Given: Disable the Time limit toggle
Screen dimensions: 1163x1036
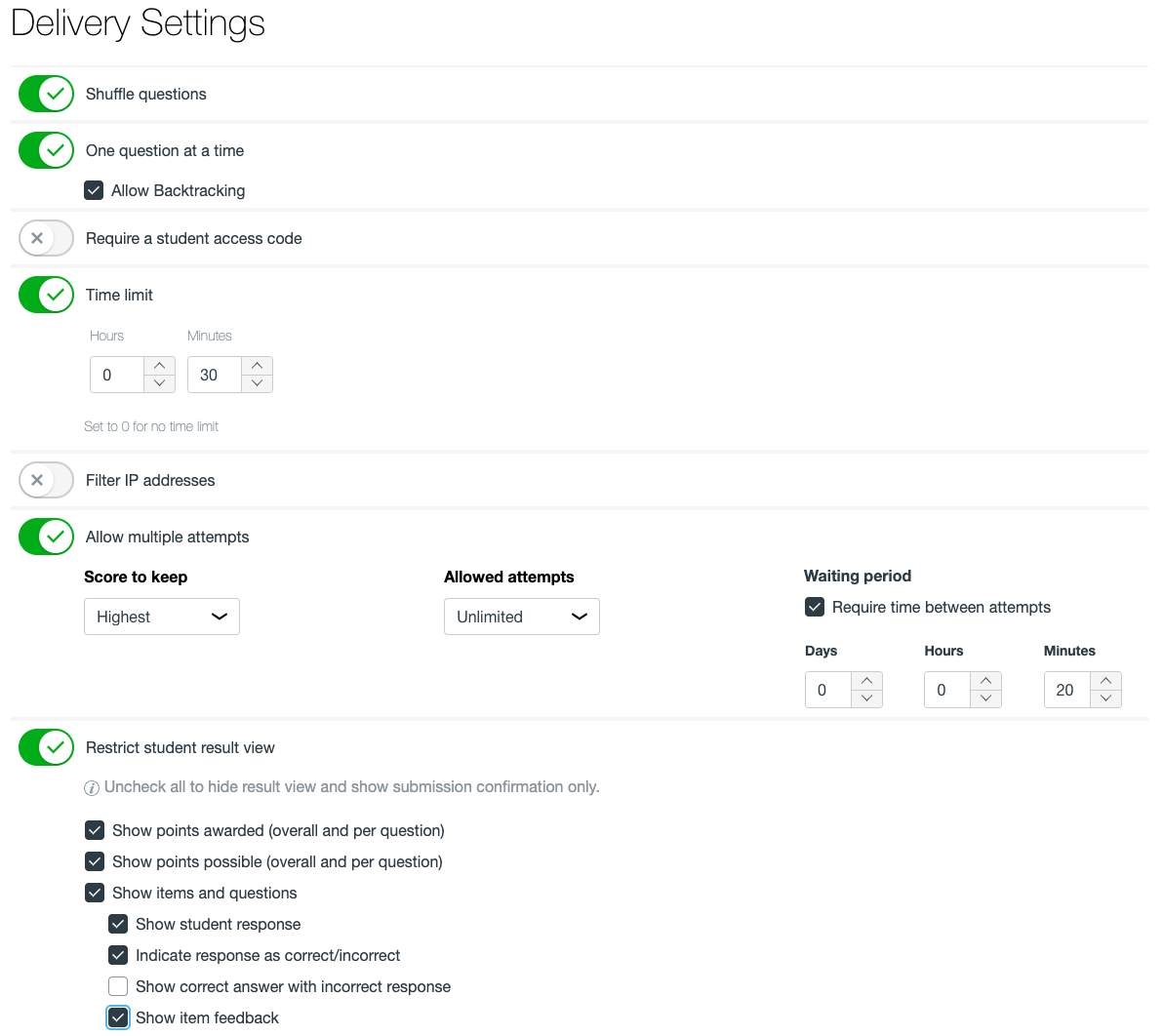Looking at the screenshot, I should tap(46, 295).
